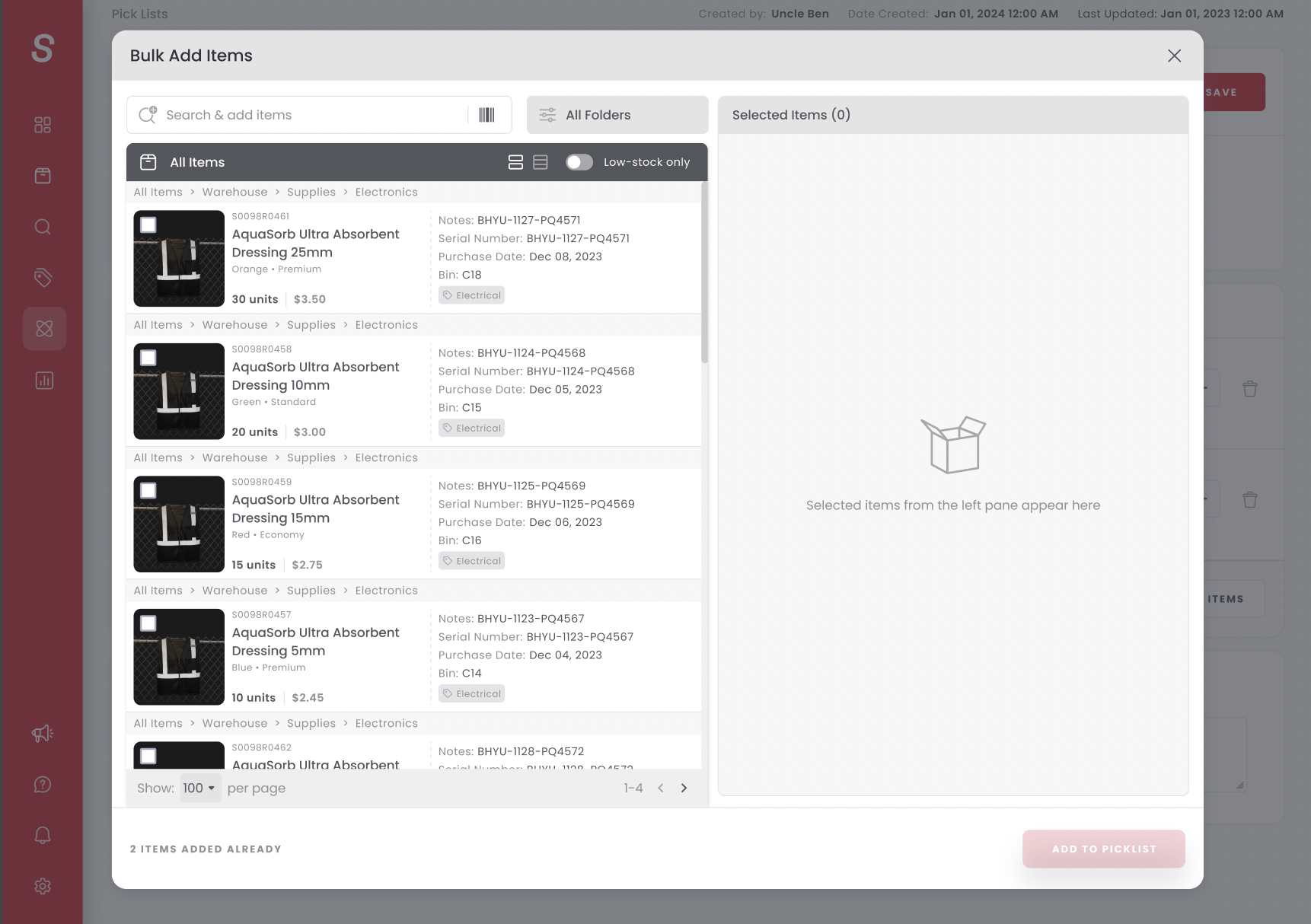
Task: Click the barcode scanner icon in the search bar
Action: click(x=486, y=114)
